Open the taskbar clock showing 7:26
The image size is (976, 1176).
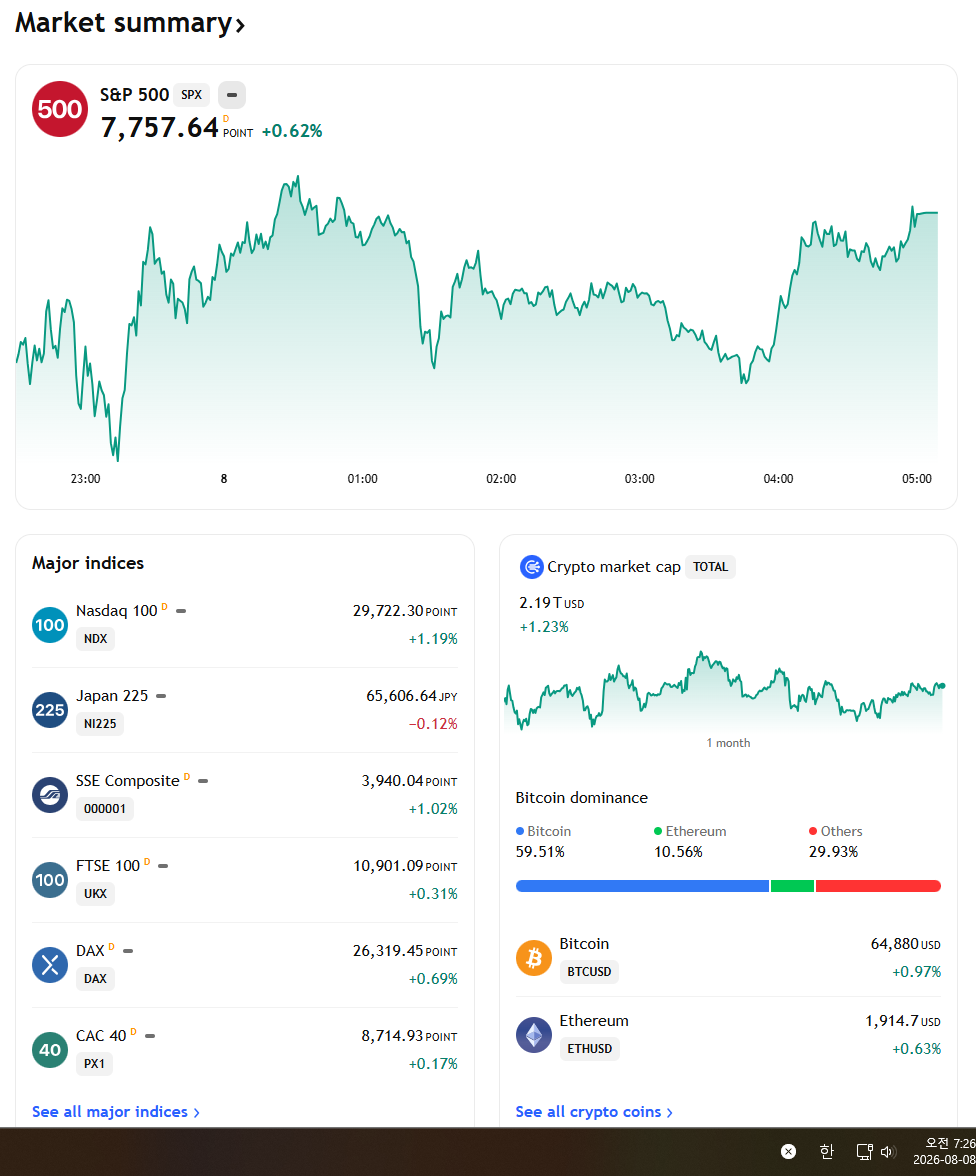pyautogui.click(x=946, y=1151)
